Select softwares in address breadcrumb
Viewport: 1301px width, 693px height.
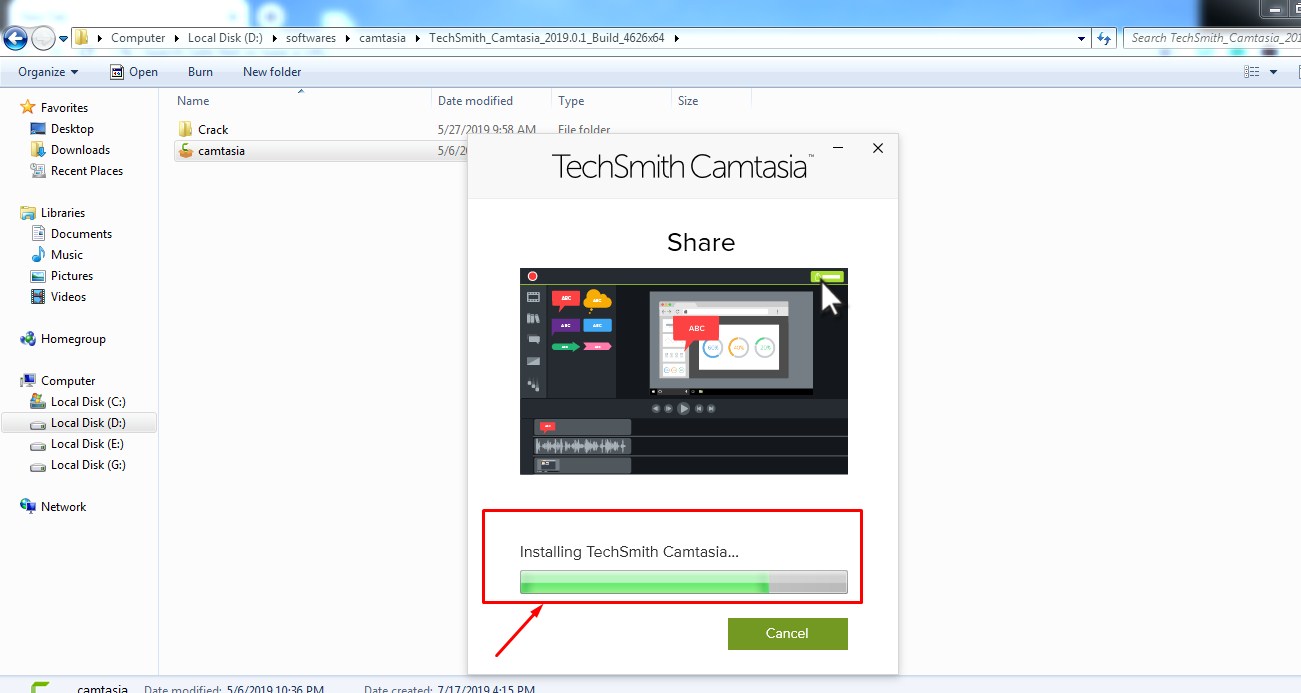tap(311, 38)
